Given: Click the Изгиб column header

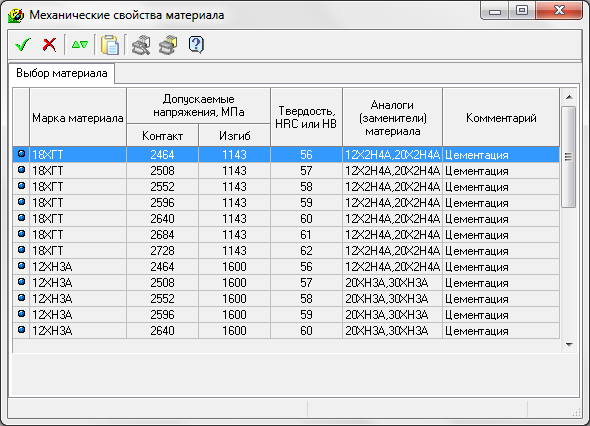Looking at the screenshot, I should (x=234, y=135).
